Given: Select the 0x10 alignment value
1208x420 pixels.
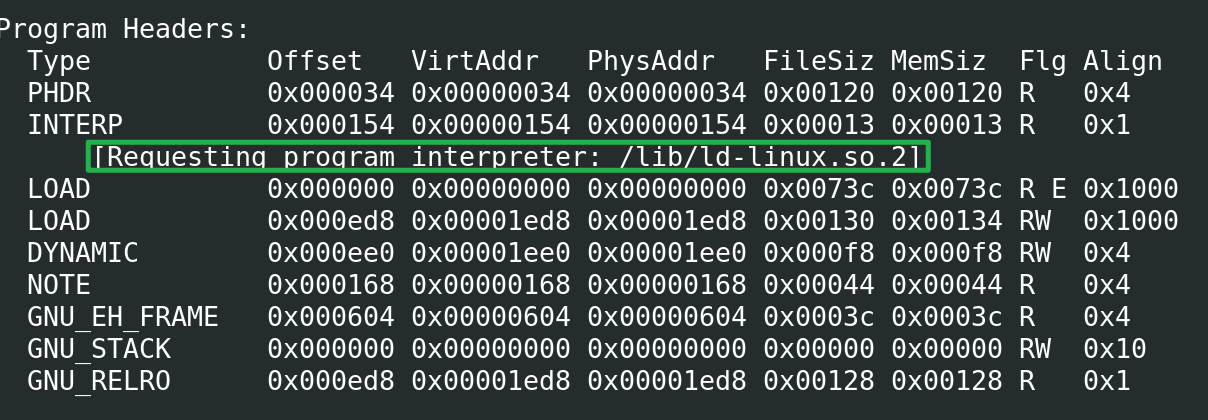Looking at the screenshot, I should [1114, 349].
